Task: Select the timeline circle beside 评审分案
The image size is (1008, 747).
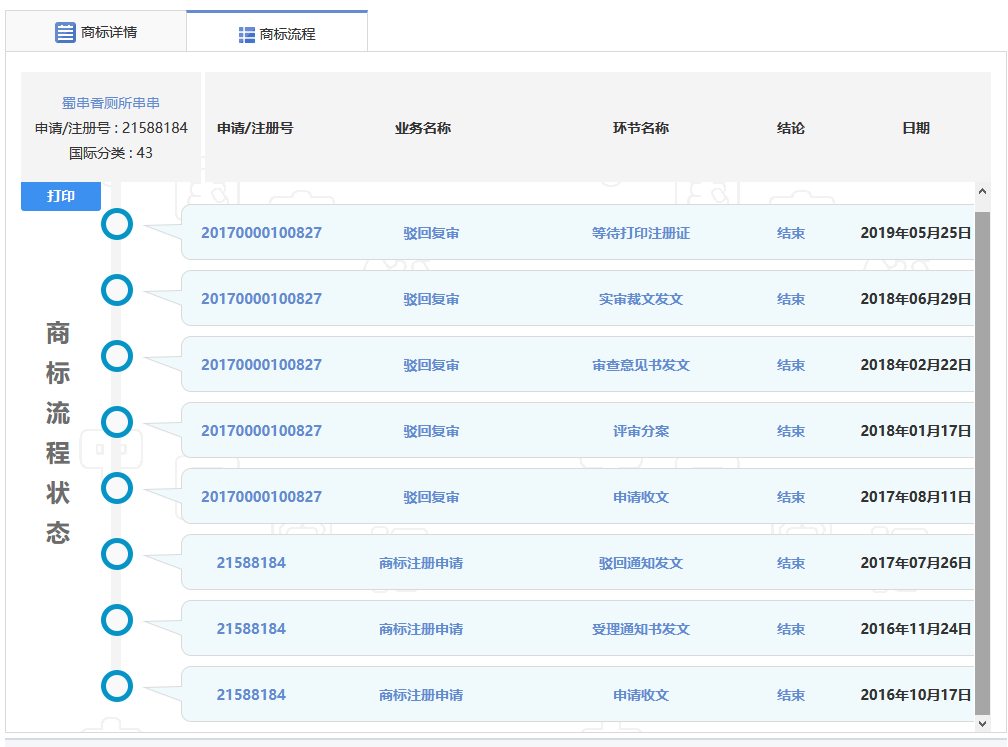Action: pyautogui.click(x=117, y=422)
